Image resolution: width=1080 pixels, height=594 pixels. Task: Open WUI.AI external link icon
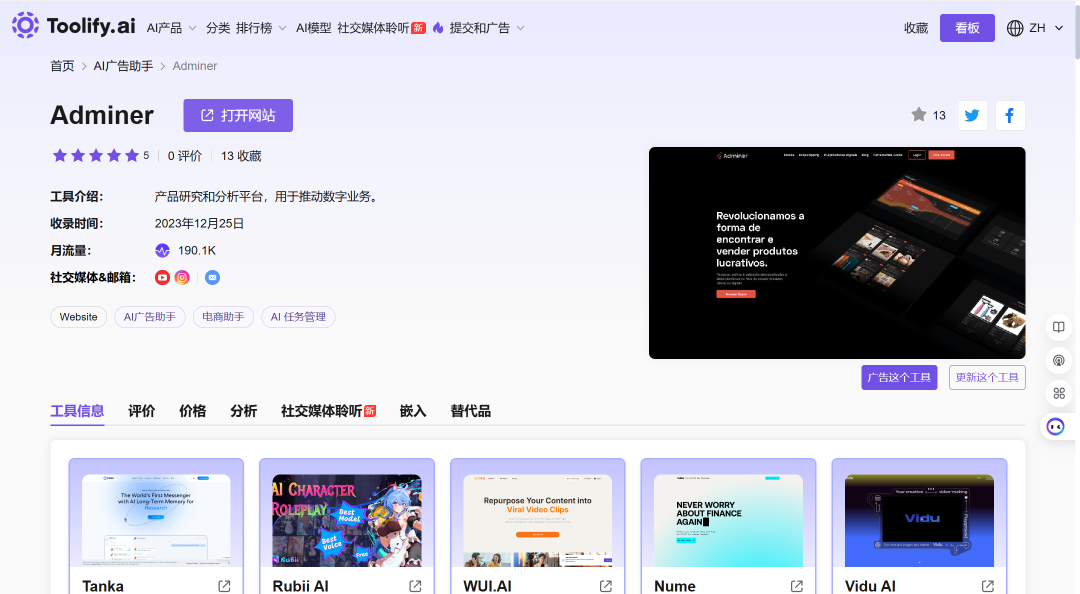(x=605, y=586)
